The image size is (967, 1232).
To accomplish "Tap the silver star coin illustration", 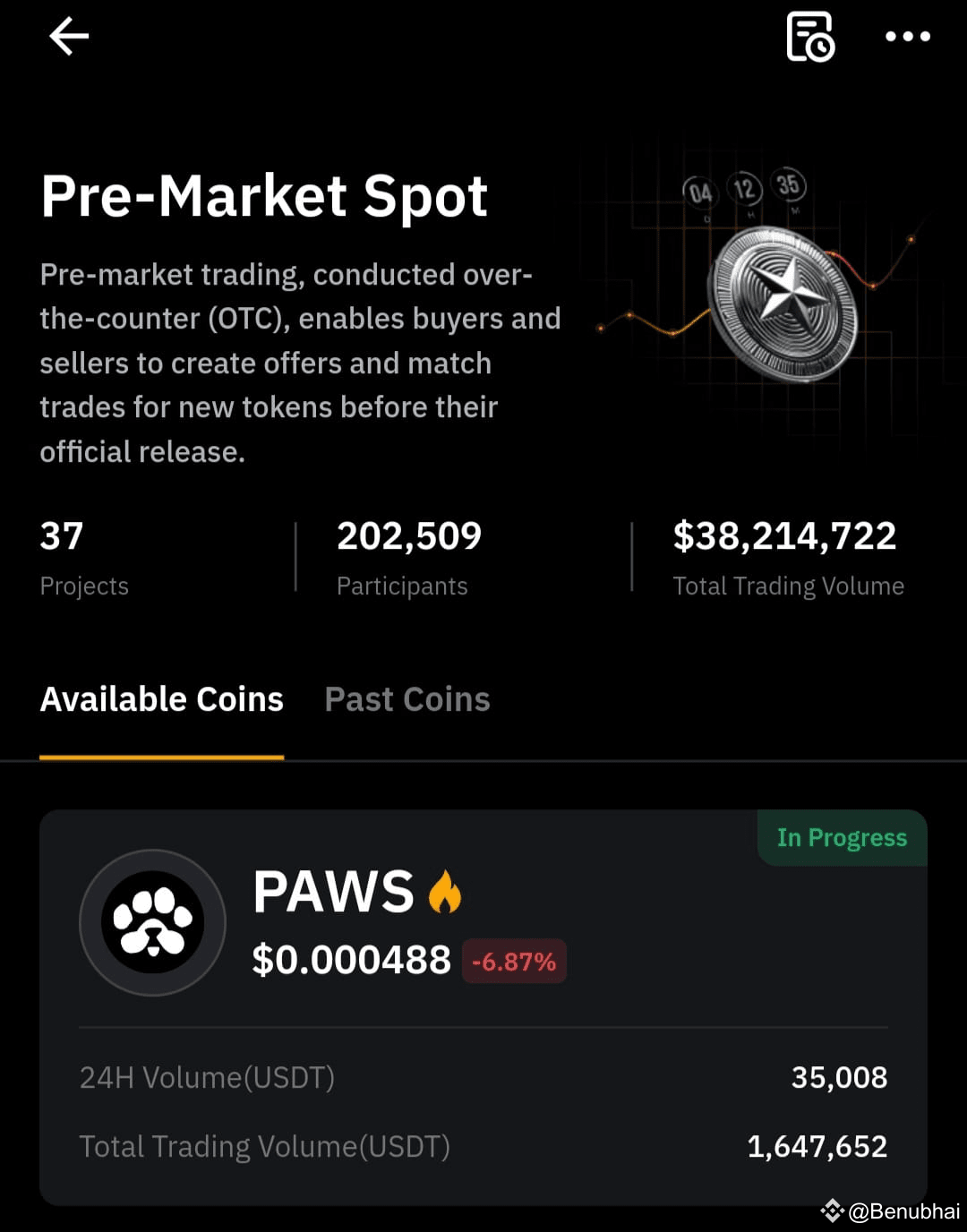I will coord(782,305).
